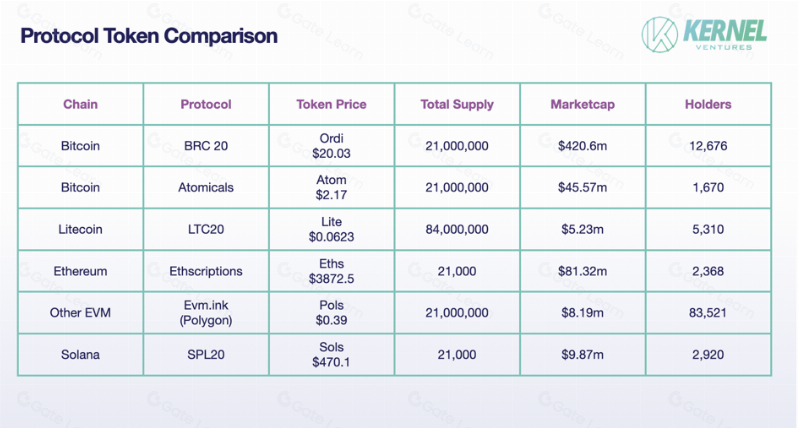Select the Ordi $20.03 price cell
This screenshot has width=798, height=428.
(x=331, y=146)
